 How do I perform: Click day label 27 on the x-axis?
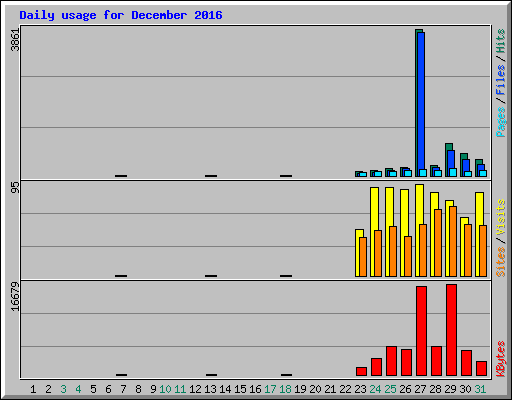coord(420,389)
